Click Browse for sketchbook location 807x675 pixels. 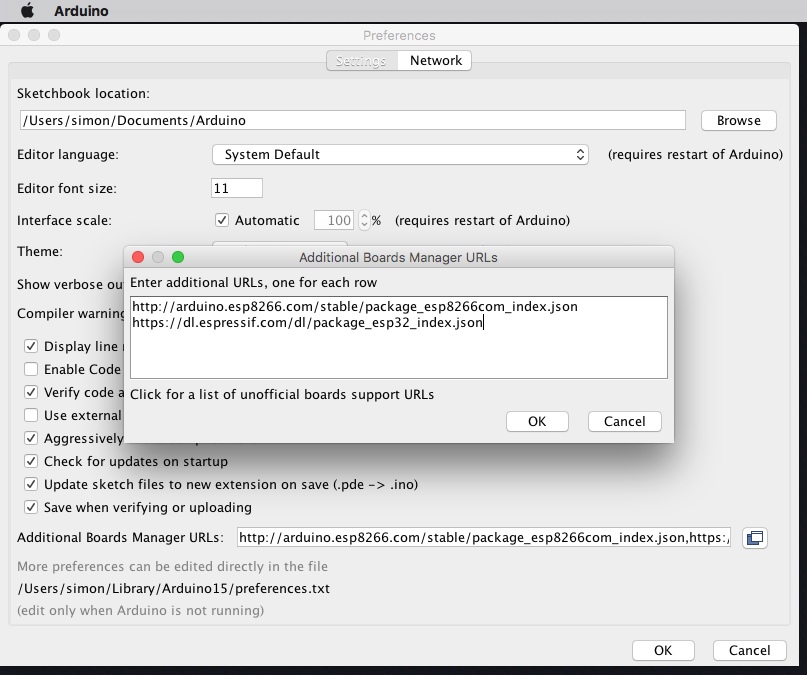738,120
